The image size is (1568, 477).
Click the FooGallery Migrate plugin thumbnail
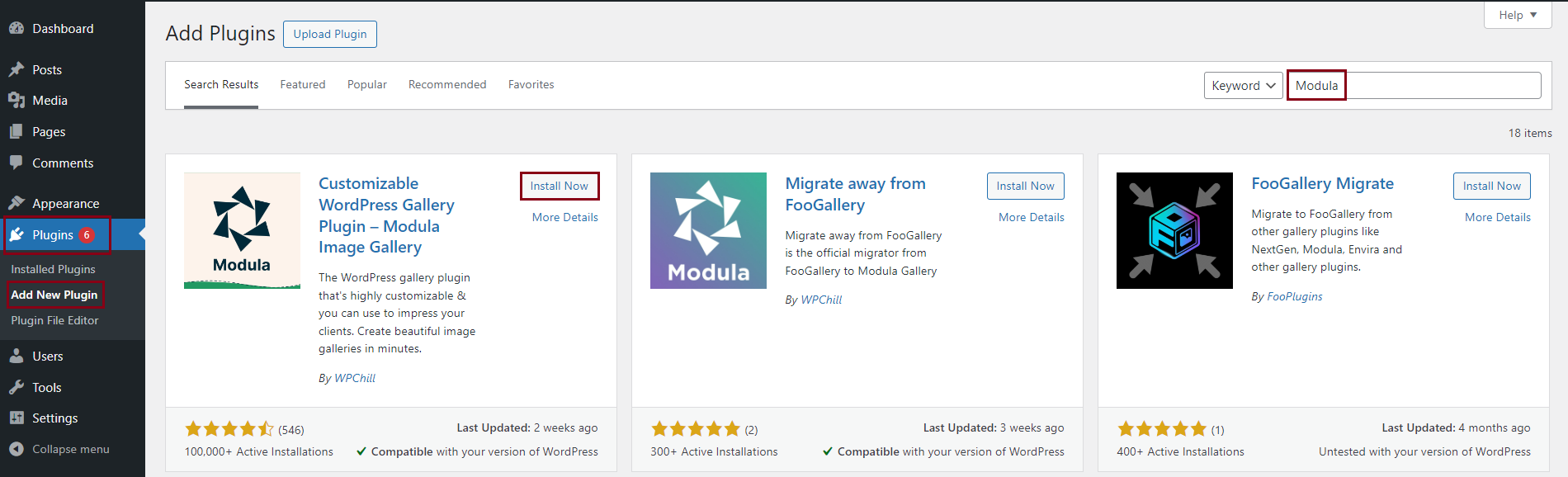[x=1174, y=230]
